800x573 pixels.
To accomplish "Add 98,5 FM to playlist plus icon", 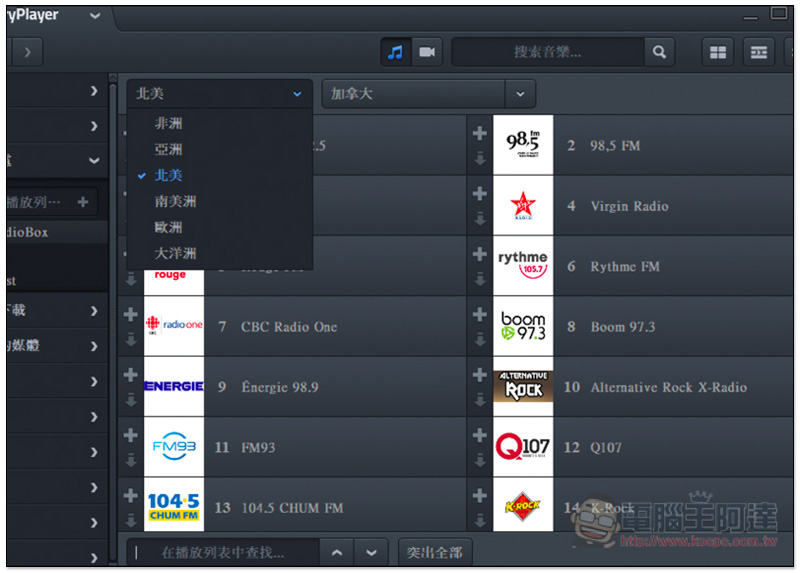I will coord(479,133).
